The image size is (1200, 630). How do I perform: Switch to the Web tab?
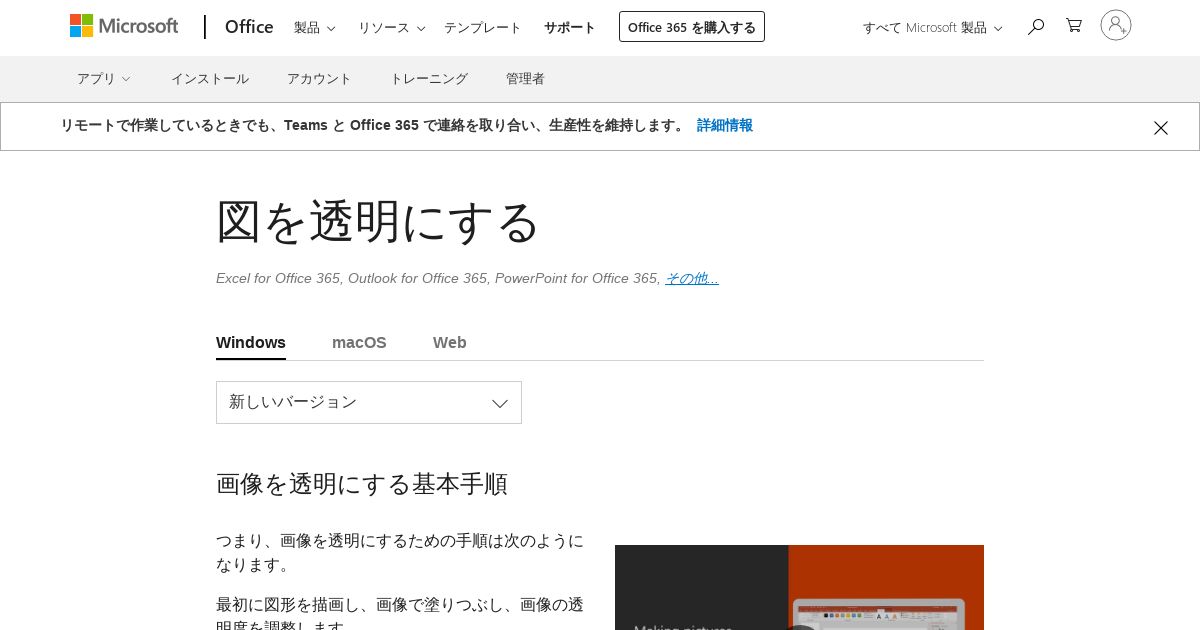[450, 342]
